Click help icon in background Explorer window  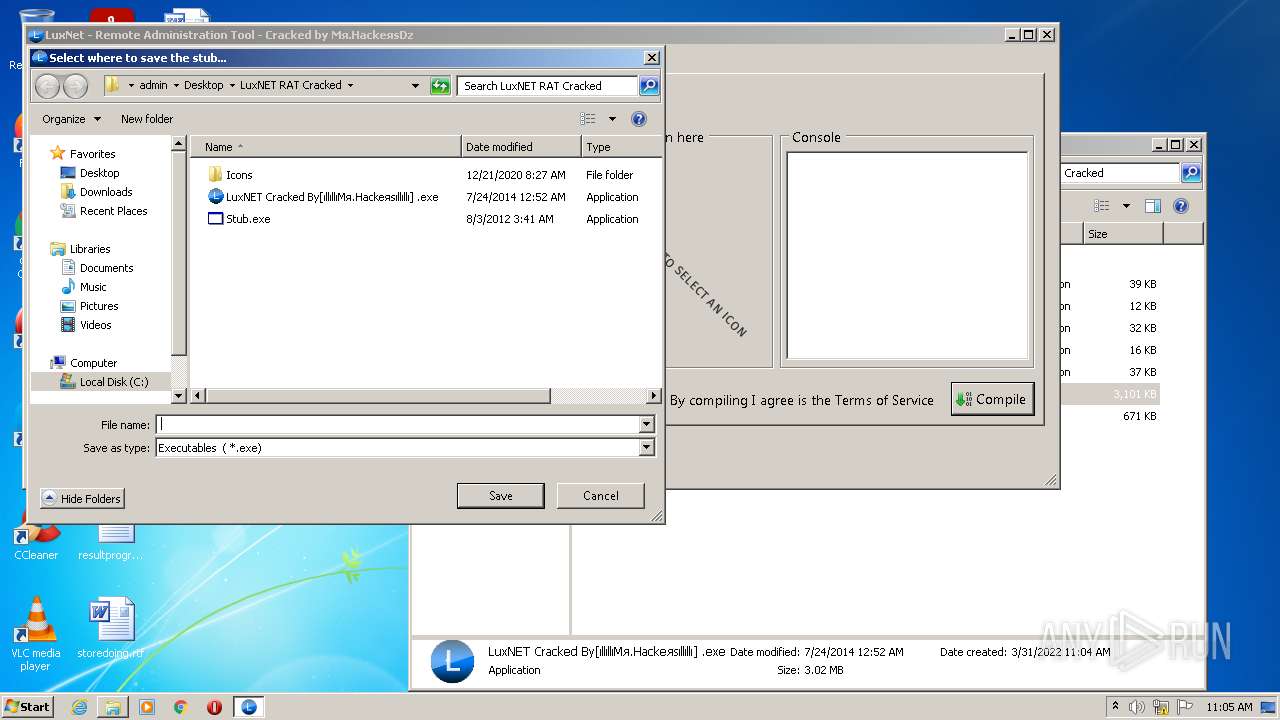[1180, 206]
